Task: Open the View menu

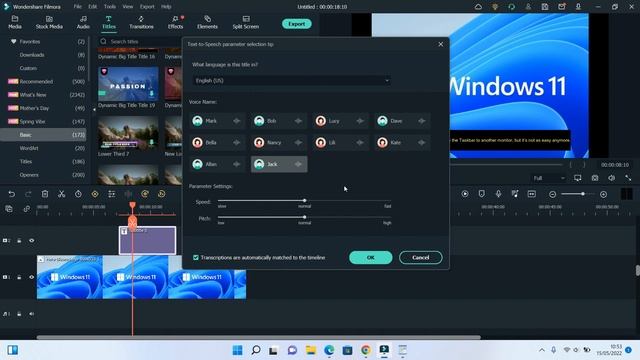Action: (x=128, y=7)
